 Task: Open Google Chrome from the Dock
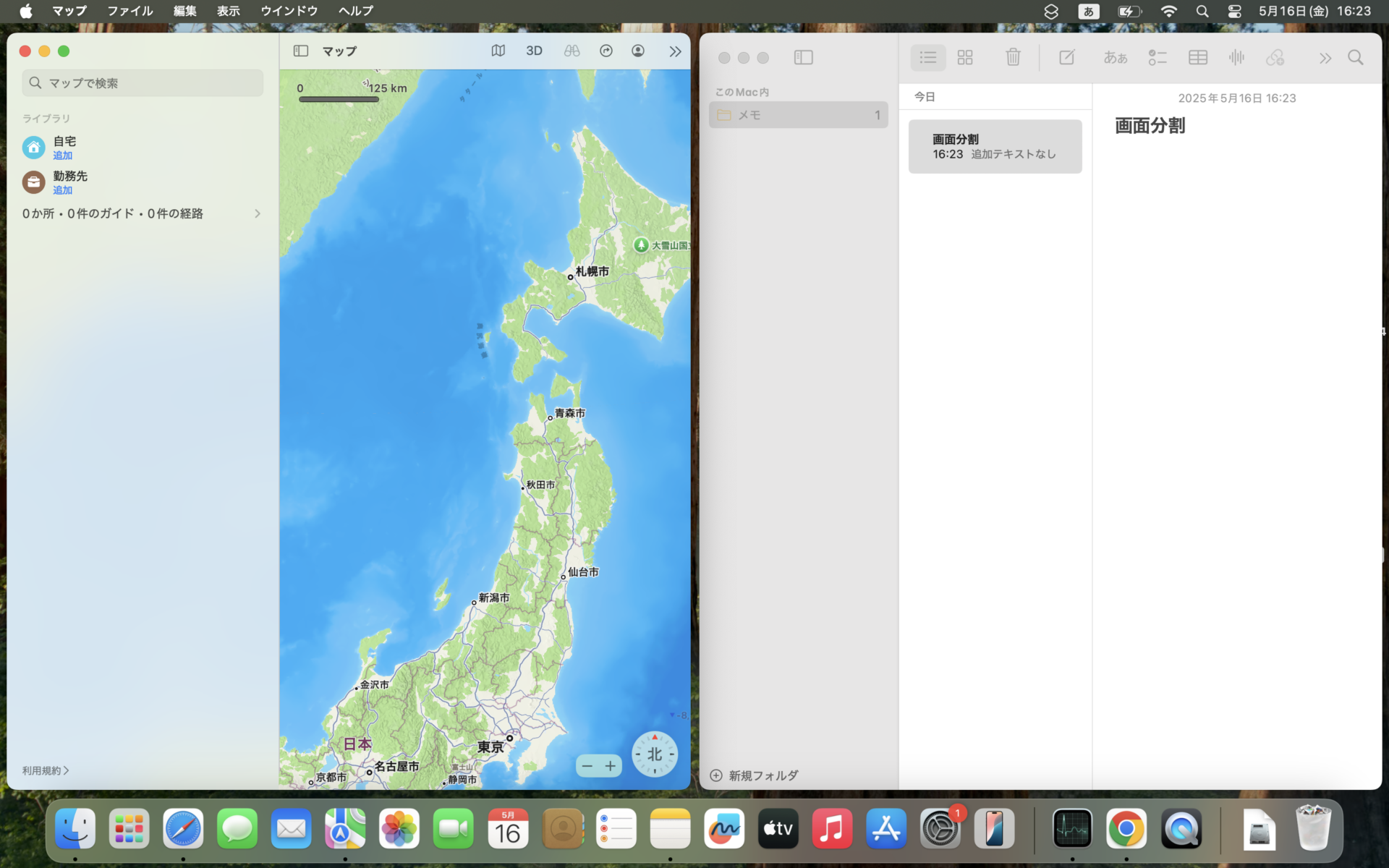1126,828
